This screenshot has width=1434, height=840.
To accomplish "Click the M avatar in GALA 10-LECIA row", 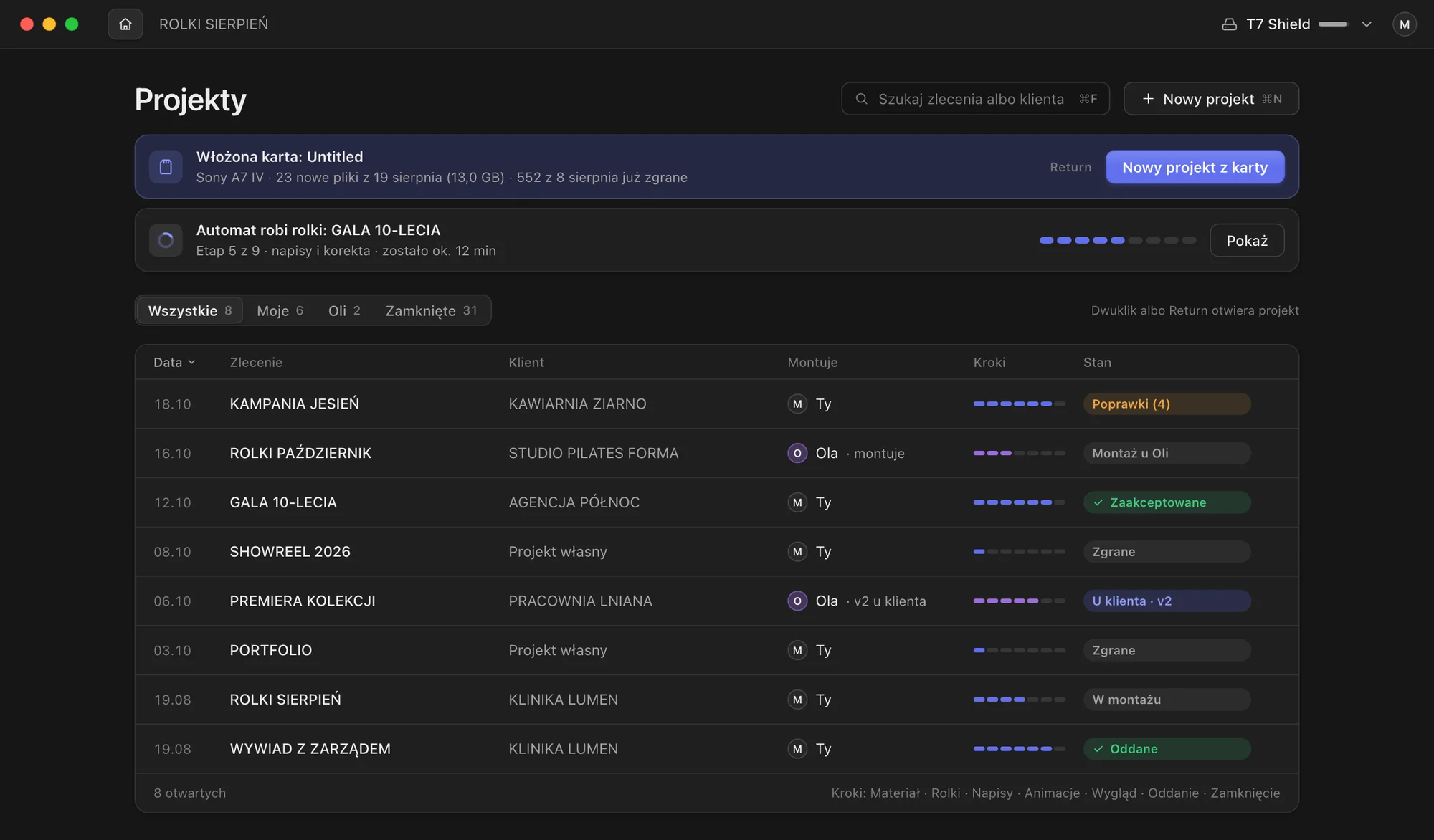I will (797, 502).
